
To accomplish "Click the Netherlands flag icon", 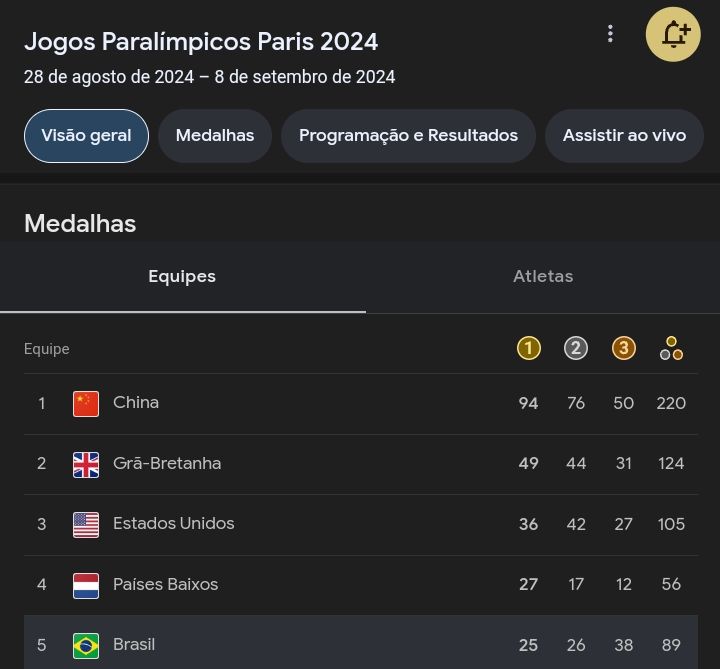I will click(x=86, y=585).
